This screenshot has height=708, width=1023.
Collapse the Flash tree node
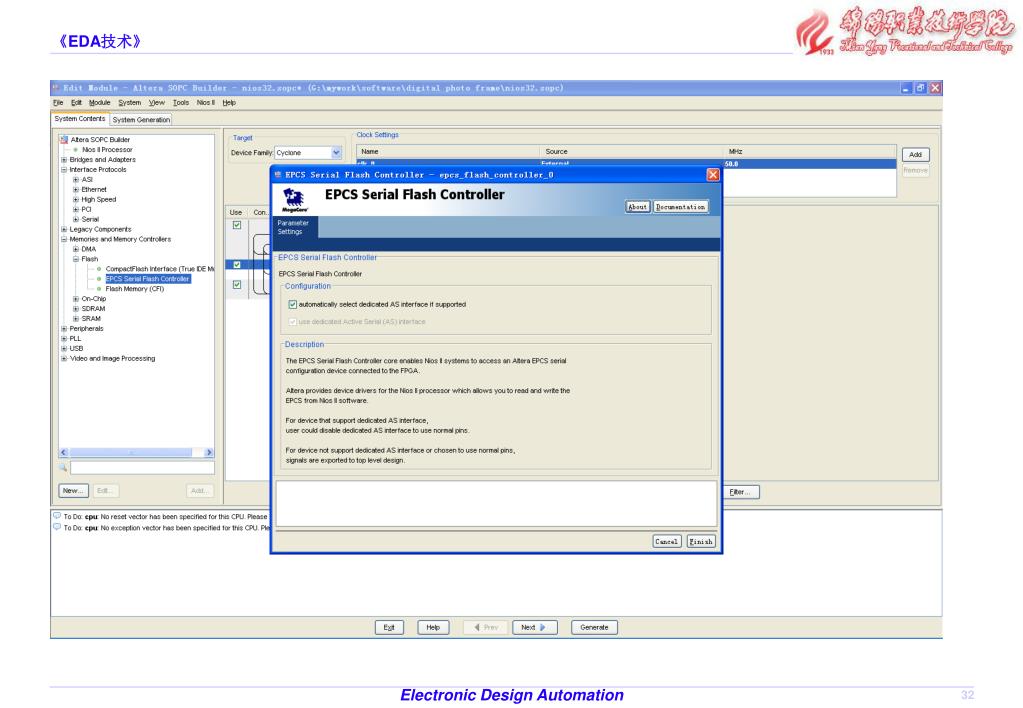point(76,260)
